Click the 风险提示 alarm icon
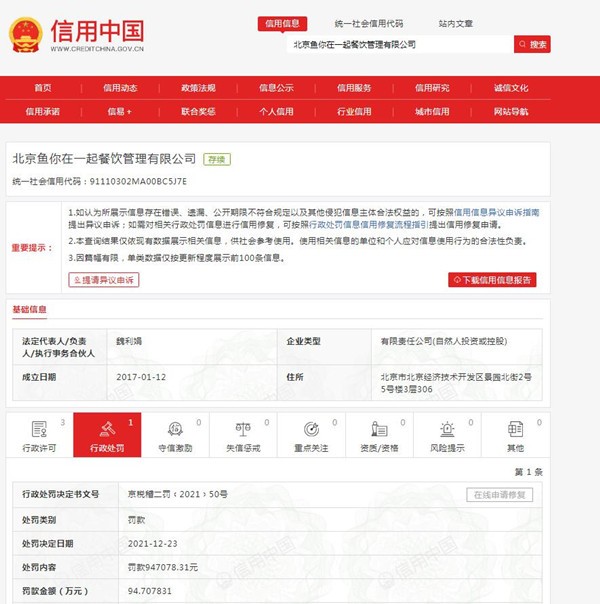 (447, 429)
